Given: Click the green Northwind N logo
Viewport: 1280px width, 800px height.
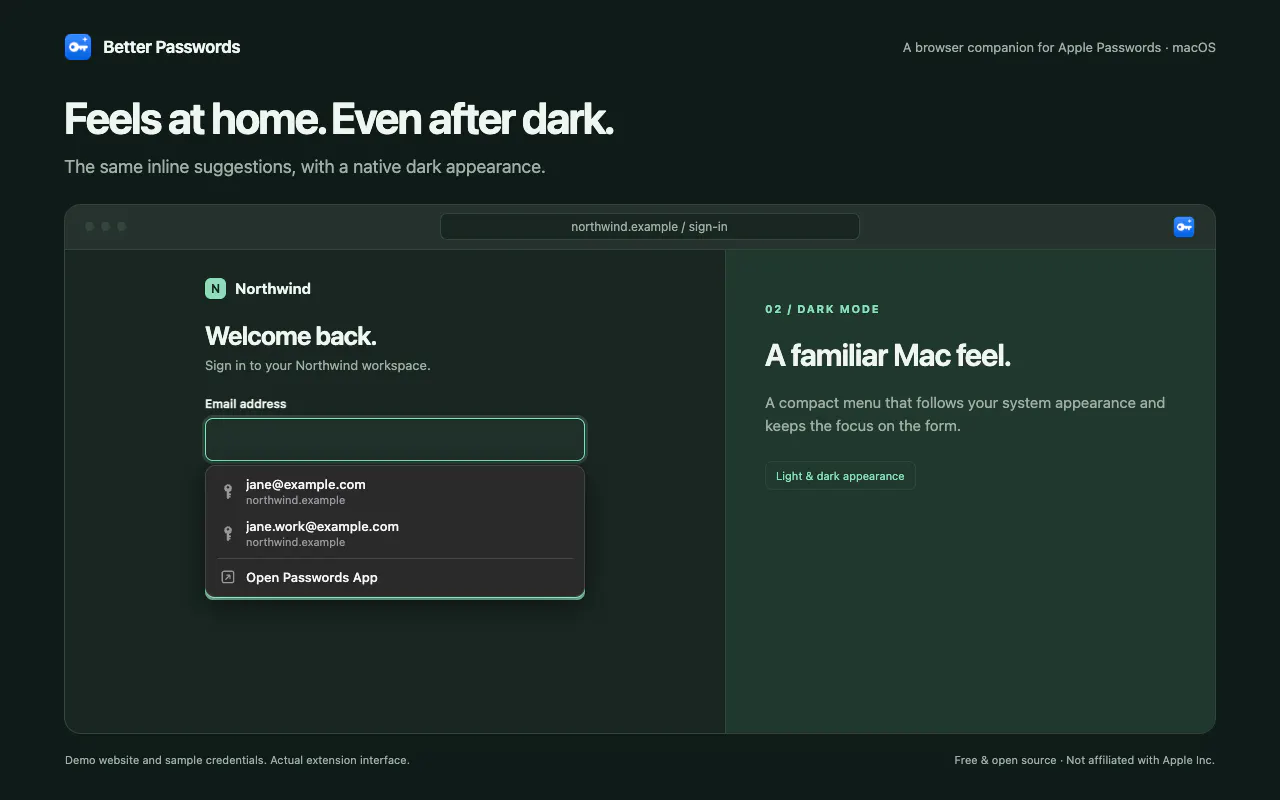Looking at the screenshot, I should tap(215, 289).
